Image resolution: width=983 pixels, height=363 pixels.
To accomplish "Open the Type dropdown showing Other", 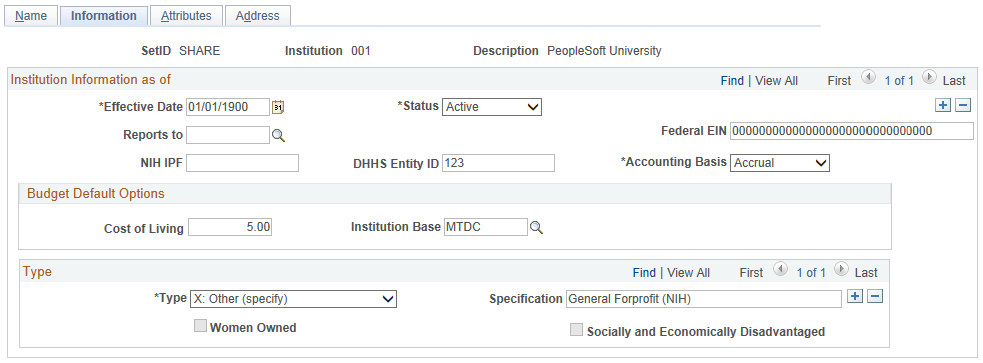I will pyautogui.click(x=293, y=299).
